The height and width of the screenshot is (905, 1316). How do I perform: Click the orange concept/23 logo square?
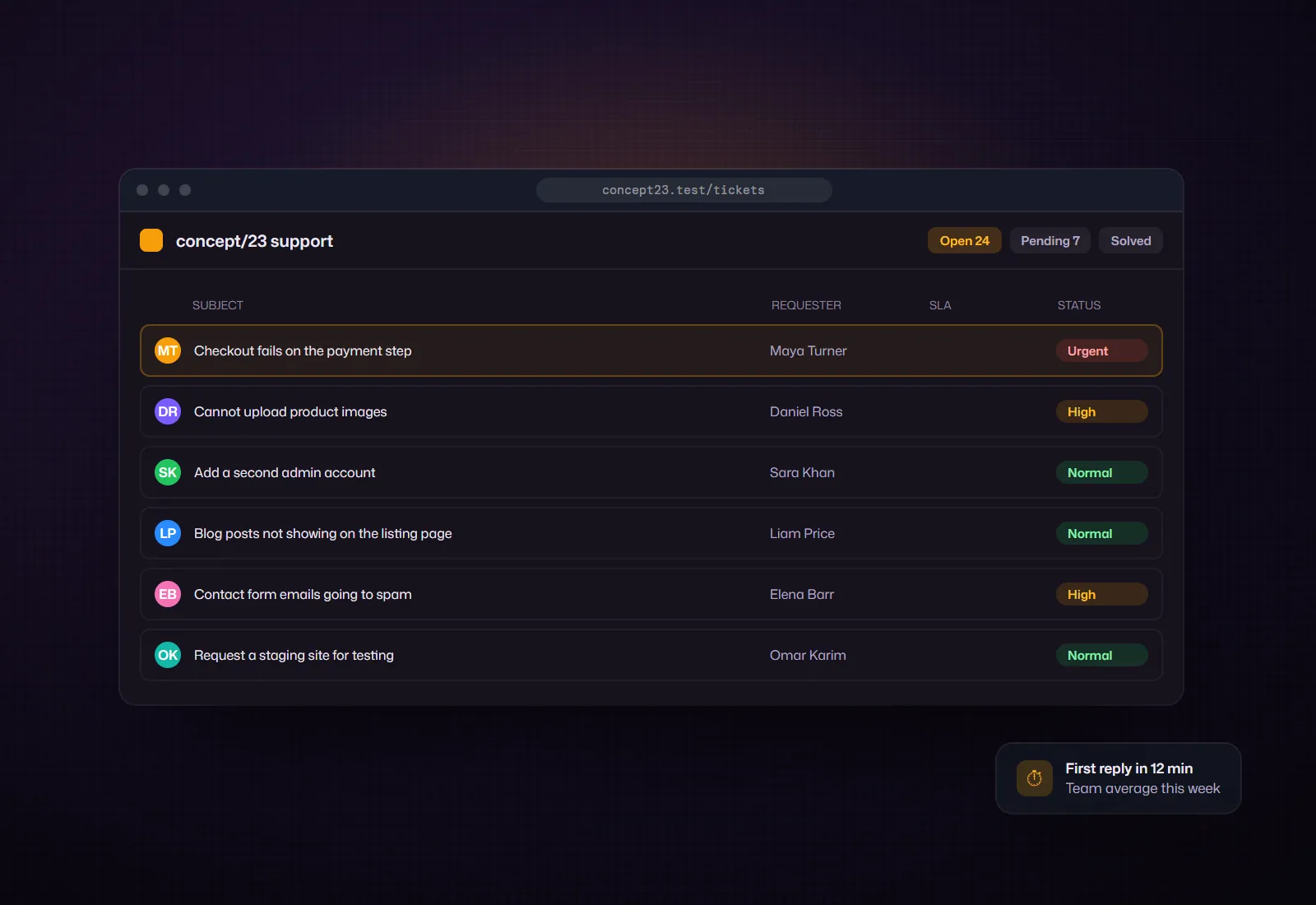151,240
